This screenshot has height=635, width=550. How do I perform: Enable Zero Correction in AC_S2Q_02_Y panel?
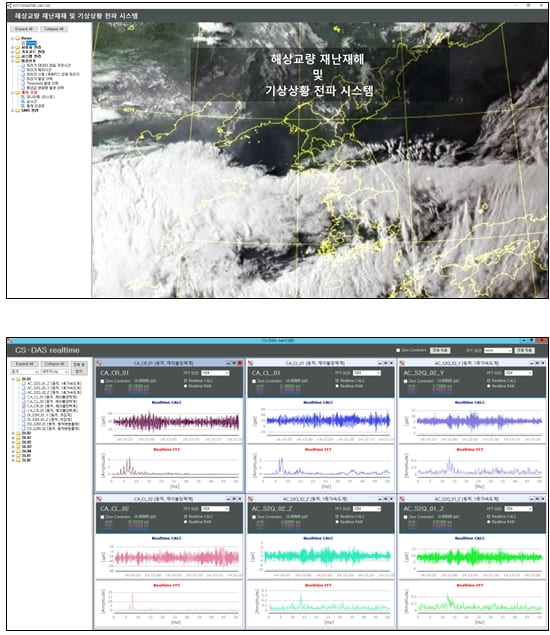pyautogui.click(x=406, y=381)
